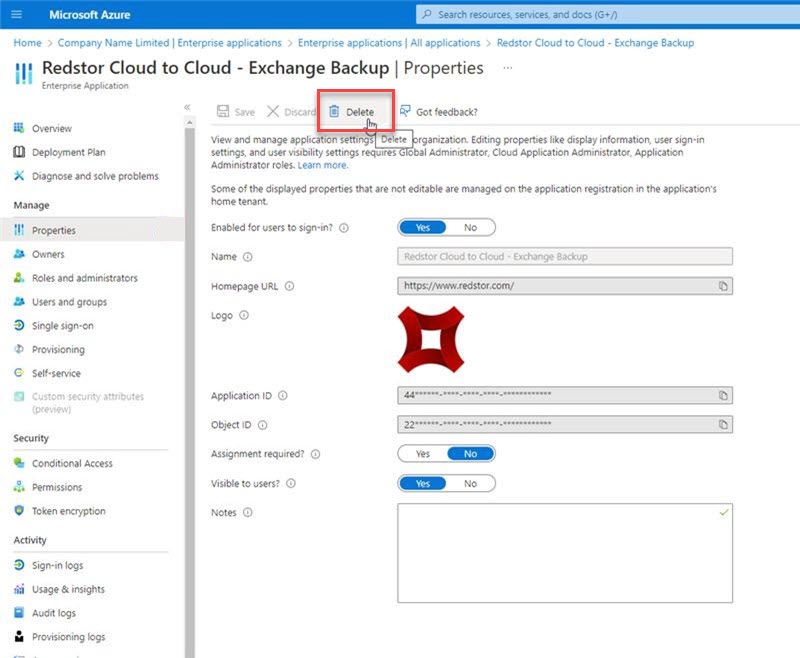
Task: Click the Delete button in toolbar
Action: pyautogui.click(x=352, y=112)
